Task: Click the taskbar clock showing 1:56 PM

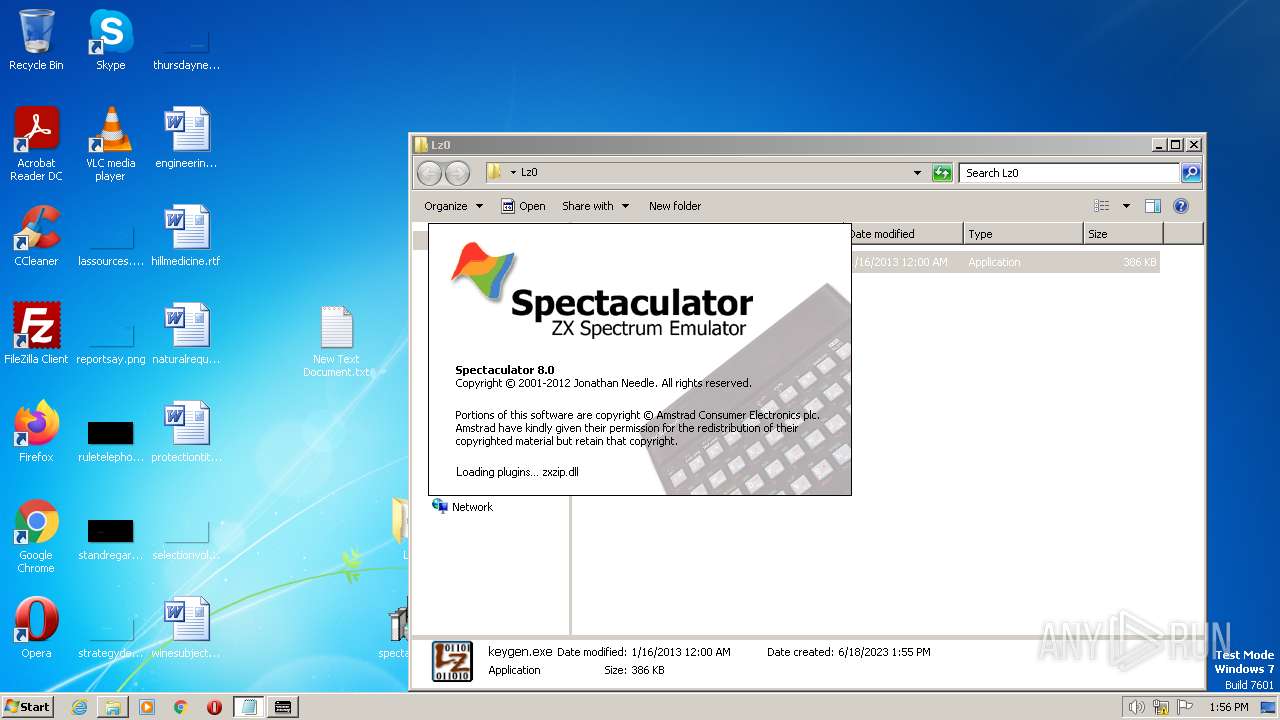Action: click(1228, 707)
